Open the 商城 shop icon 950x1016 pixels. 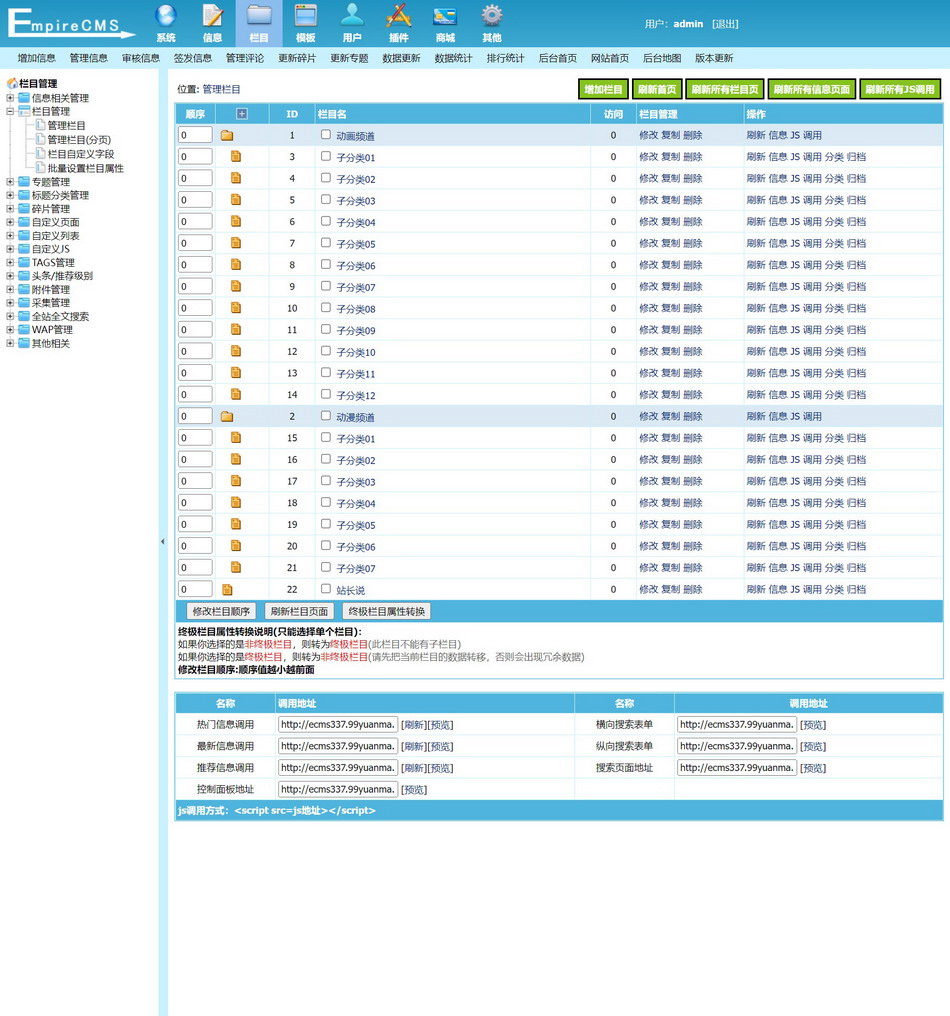coord(445,15)
